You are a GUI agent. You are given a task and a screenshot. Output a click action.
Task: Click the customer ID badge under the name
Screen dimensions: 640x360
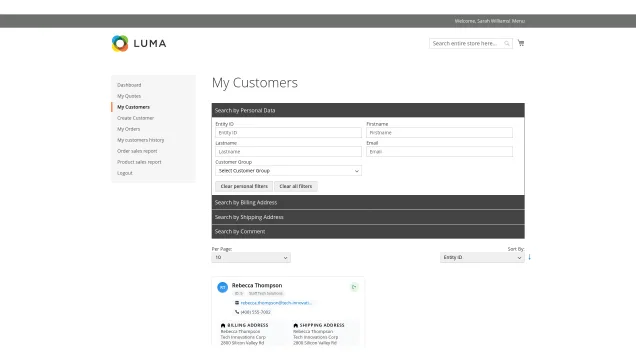(x=238, y=293)
